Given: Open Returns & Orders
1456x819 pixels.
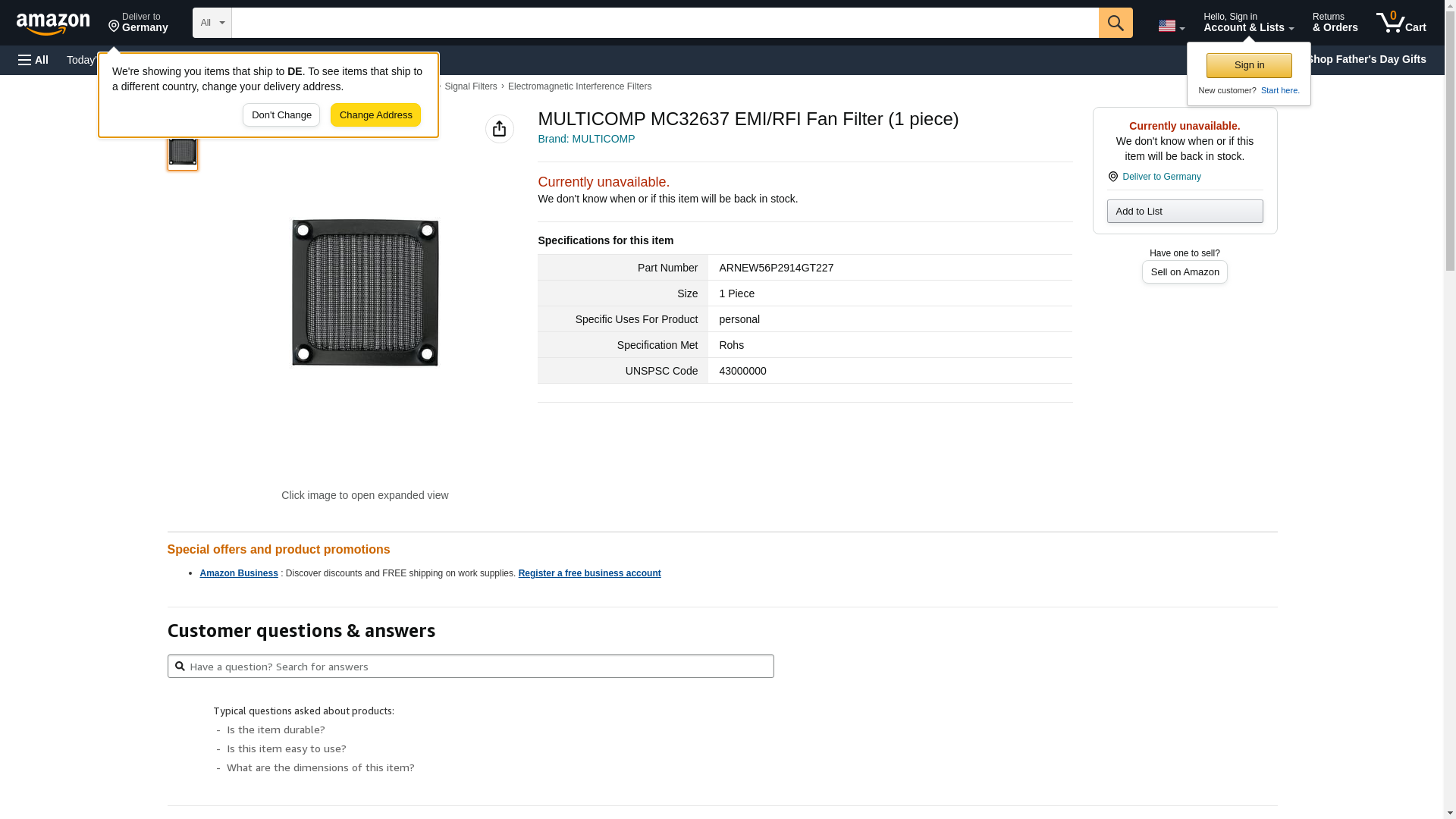Looking at the screenshot, I should [x=1335, y=23].
